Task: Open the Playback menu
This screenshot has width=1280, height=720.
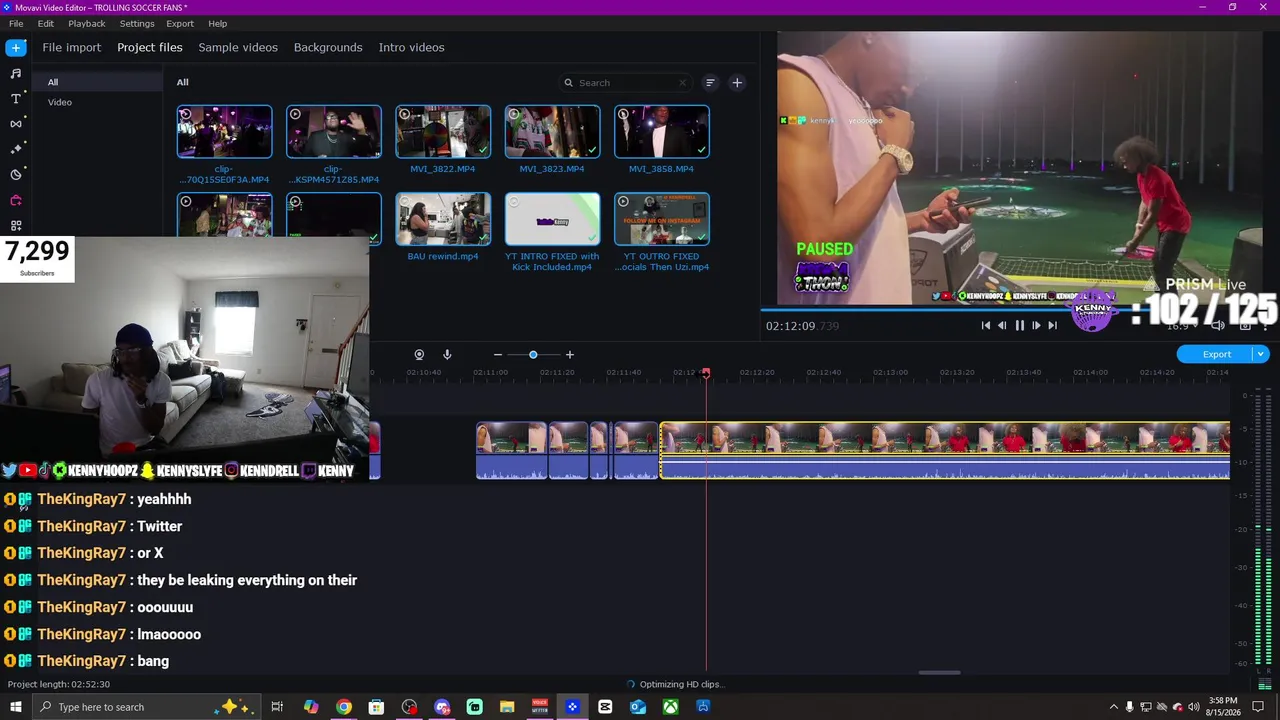Action: click(x=87, y=23)
